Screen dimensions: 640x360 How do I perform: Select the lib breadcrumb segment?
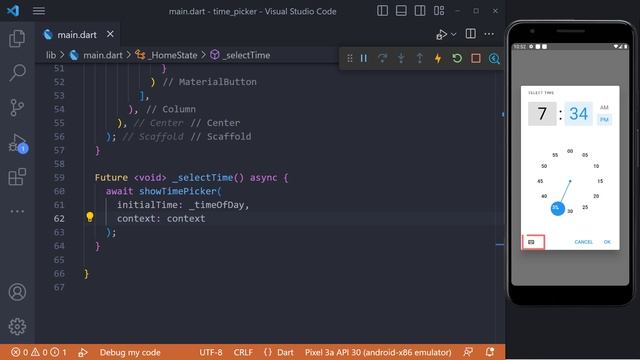51,55
